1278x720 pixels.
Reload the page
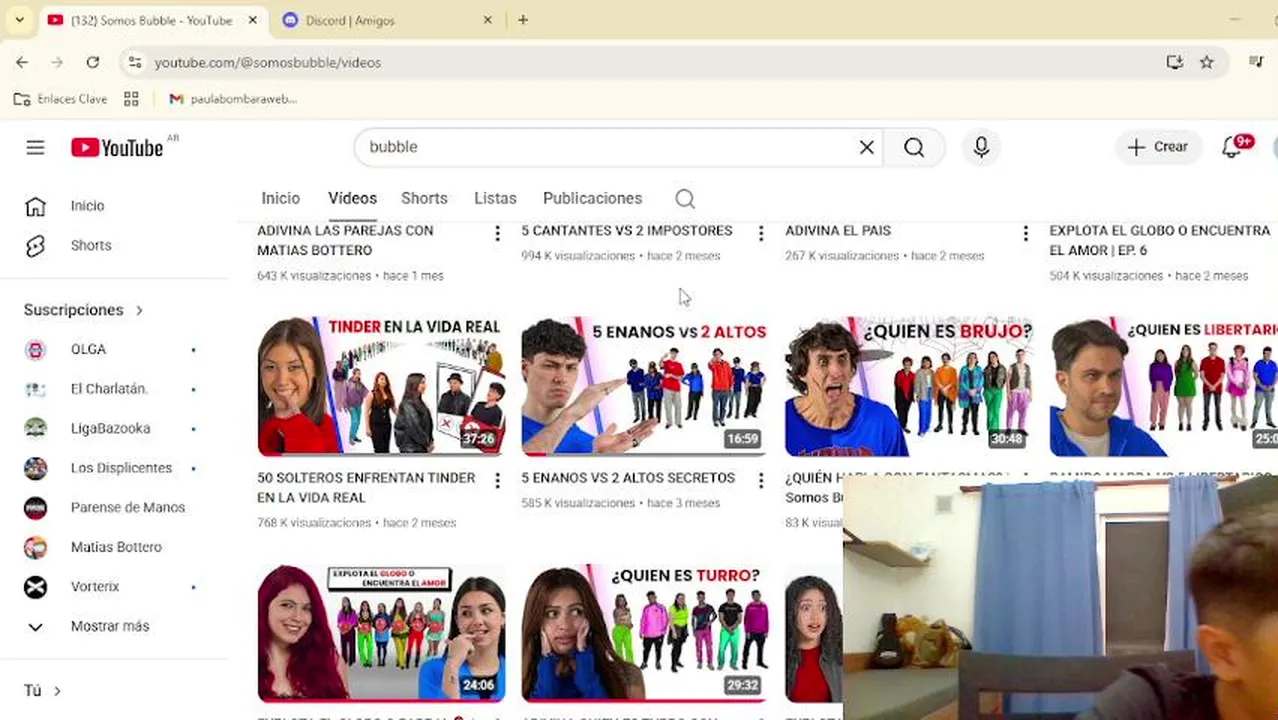(x=92, y=62)
